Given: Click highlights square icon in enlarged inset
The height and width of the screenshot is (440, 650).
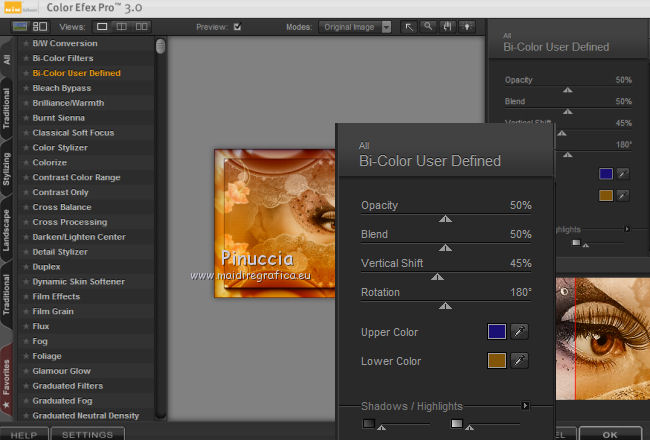Looking at the screenshot, I should (x=457, y=423).
